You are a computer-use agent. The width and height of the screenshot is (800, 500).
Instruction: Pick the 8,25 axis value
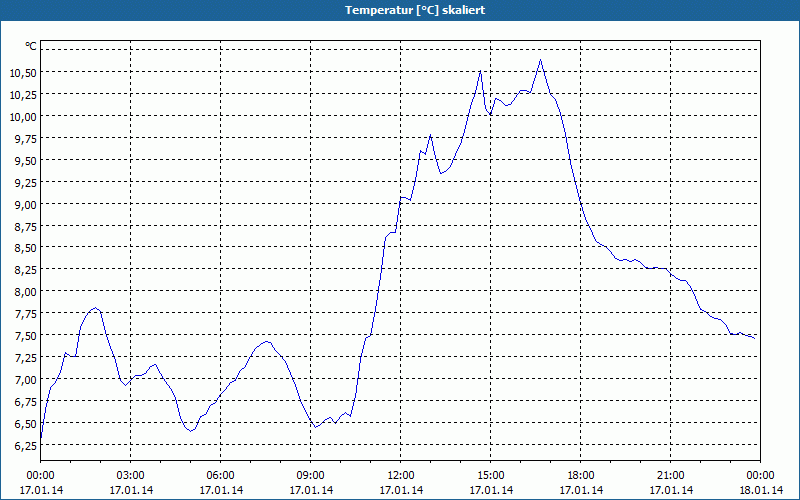(x=25, y=270)
